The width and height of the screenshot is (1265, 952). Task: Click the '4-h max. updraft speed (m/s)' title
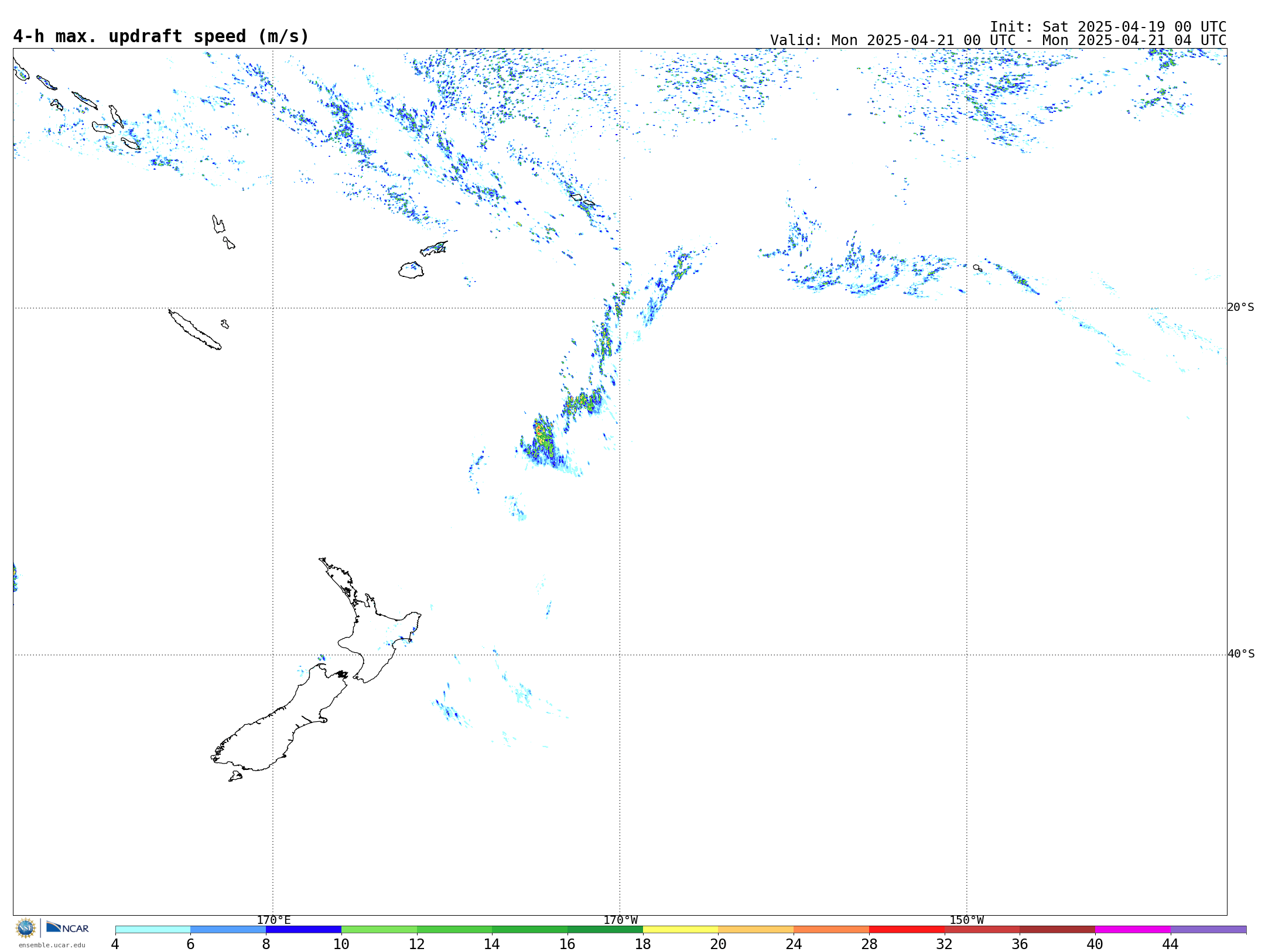click(161, 36)
